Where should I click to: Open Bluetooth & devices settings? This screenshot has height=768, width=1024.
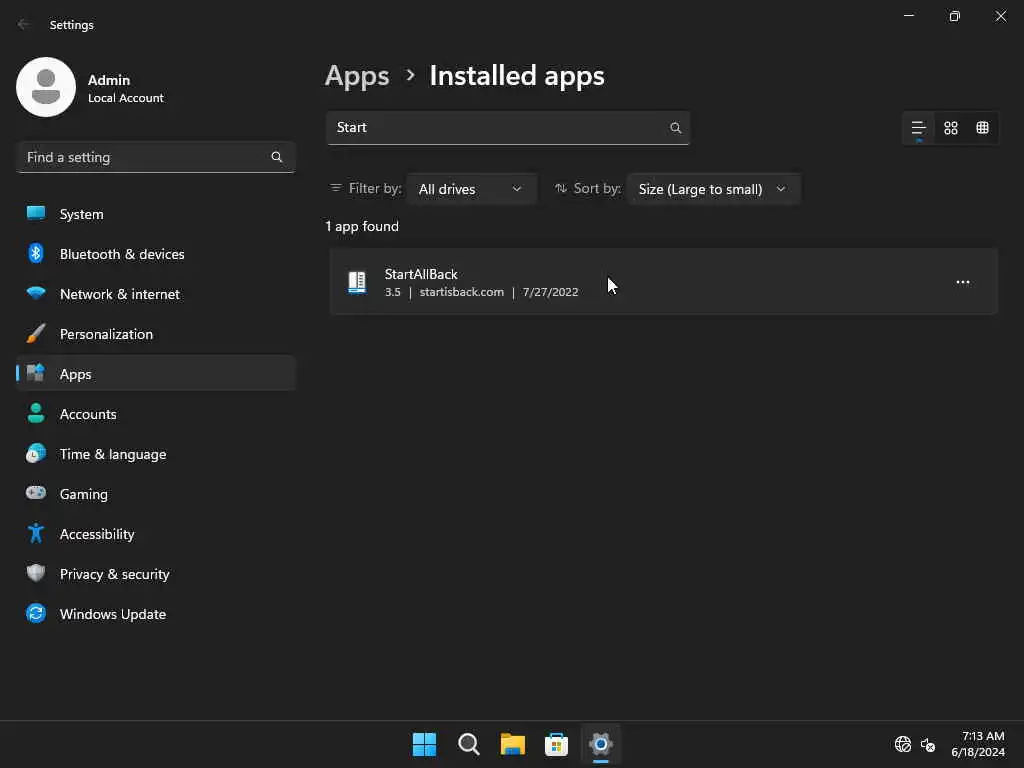(x=122, y=254)
